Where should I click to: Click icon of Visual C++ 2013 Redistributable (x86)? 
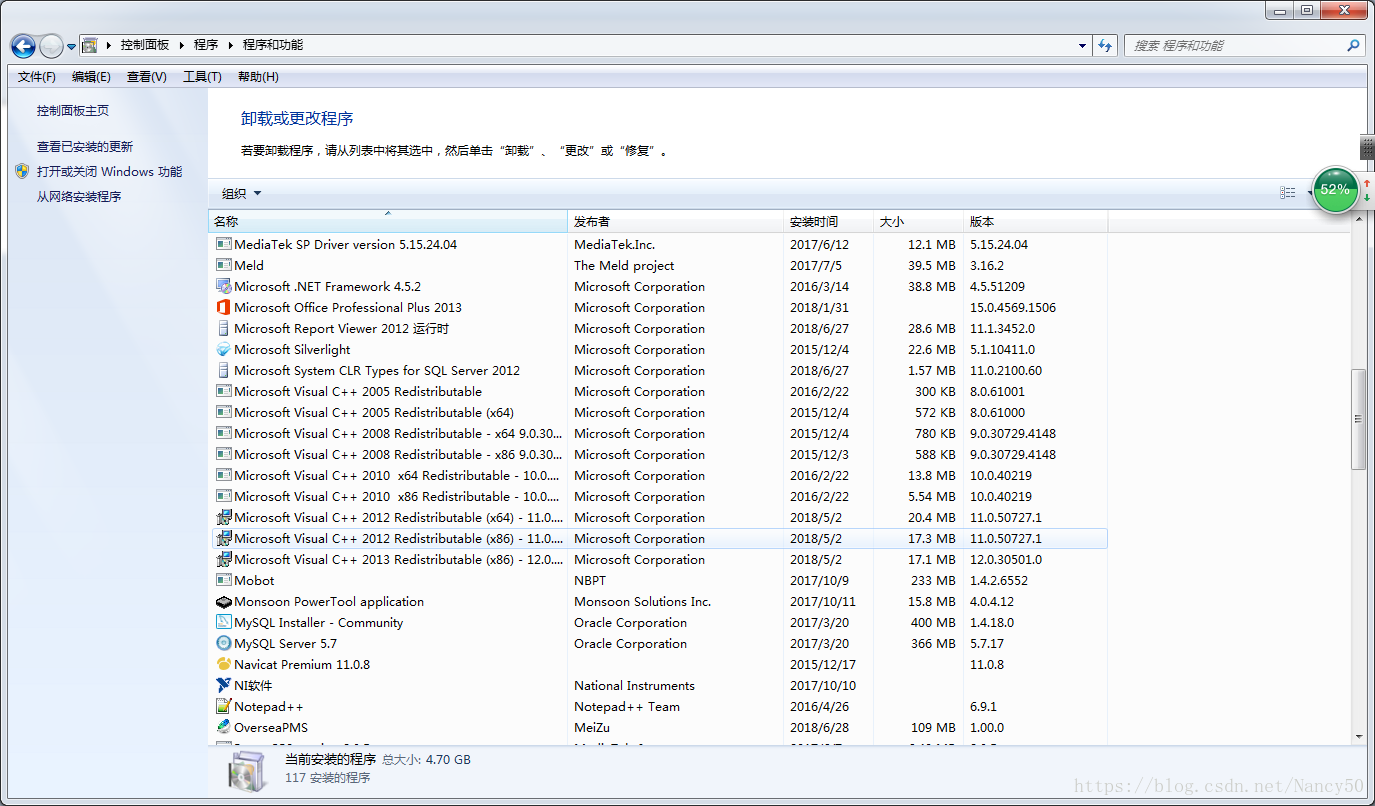click(224, 559)
